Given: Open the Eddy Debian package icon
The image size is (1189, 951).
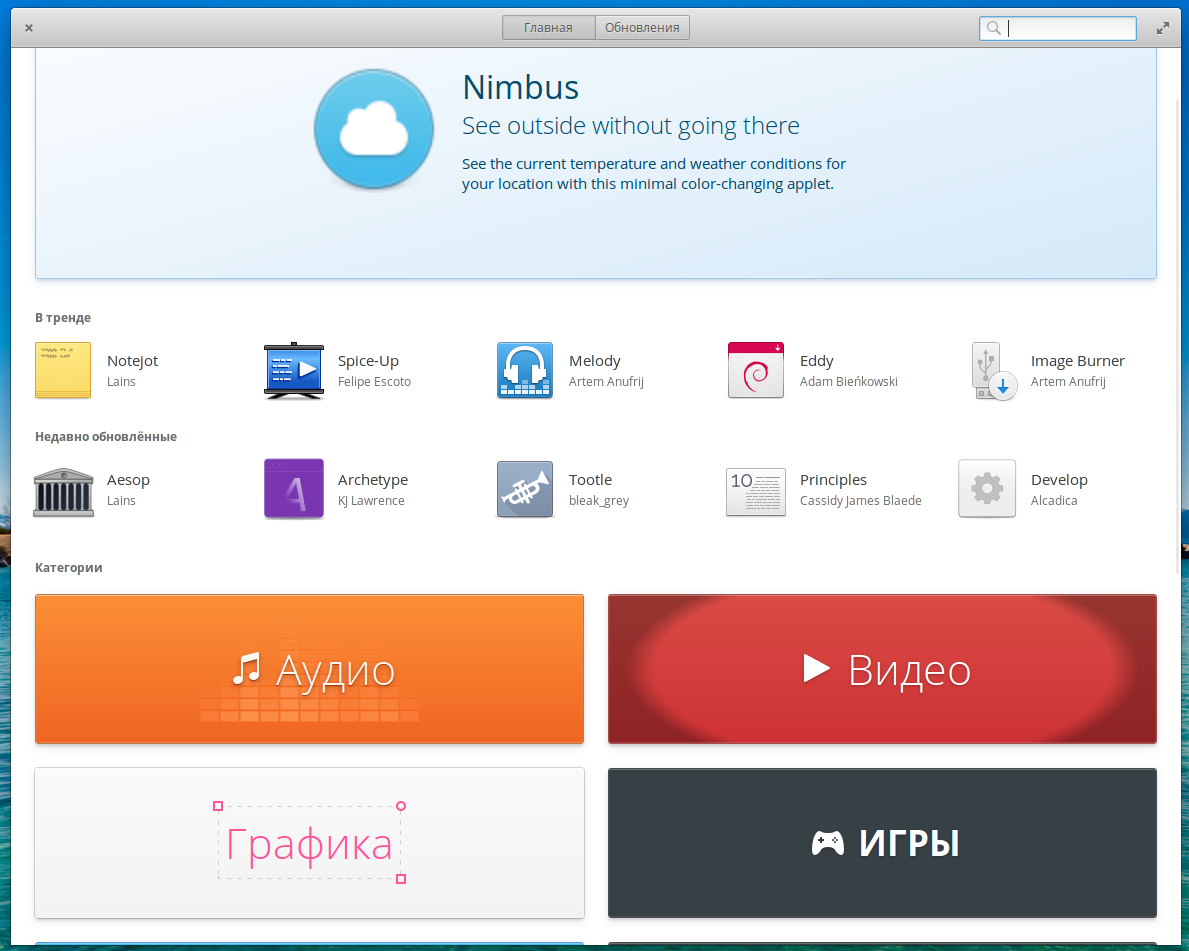Looking at the screenshot, I should (x=756, y=370).
